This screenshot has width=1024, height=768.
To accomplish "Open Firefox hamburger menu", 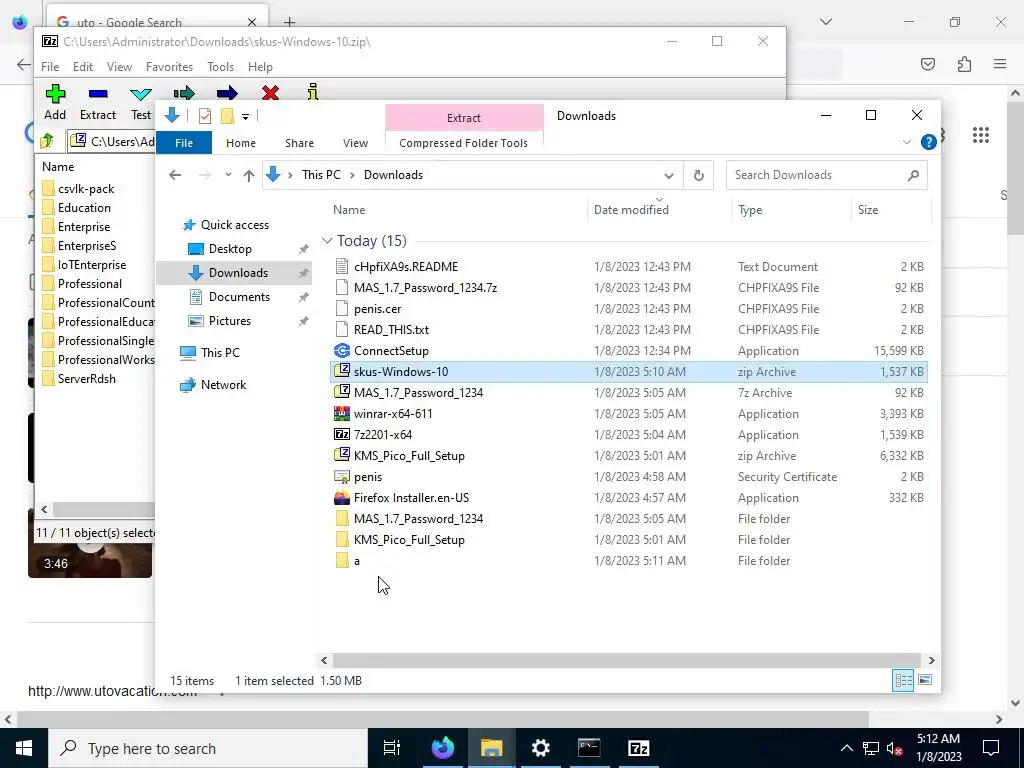I will point(1000,64).
